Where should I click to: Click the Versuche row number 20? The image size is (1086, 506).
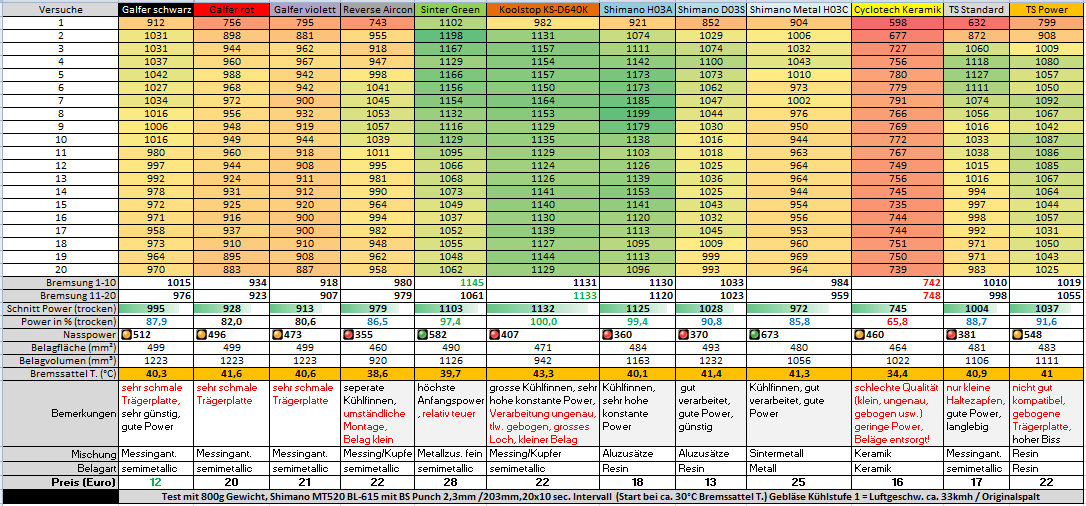(x=60, y=269)
